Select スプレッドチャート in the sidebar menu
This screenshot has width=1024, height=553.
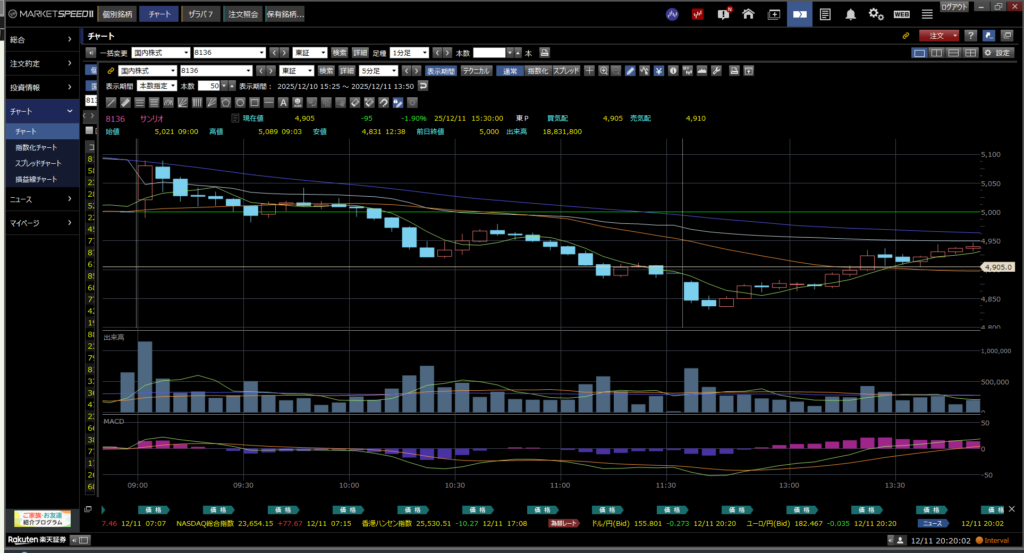pos(38,163)
